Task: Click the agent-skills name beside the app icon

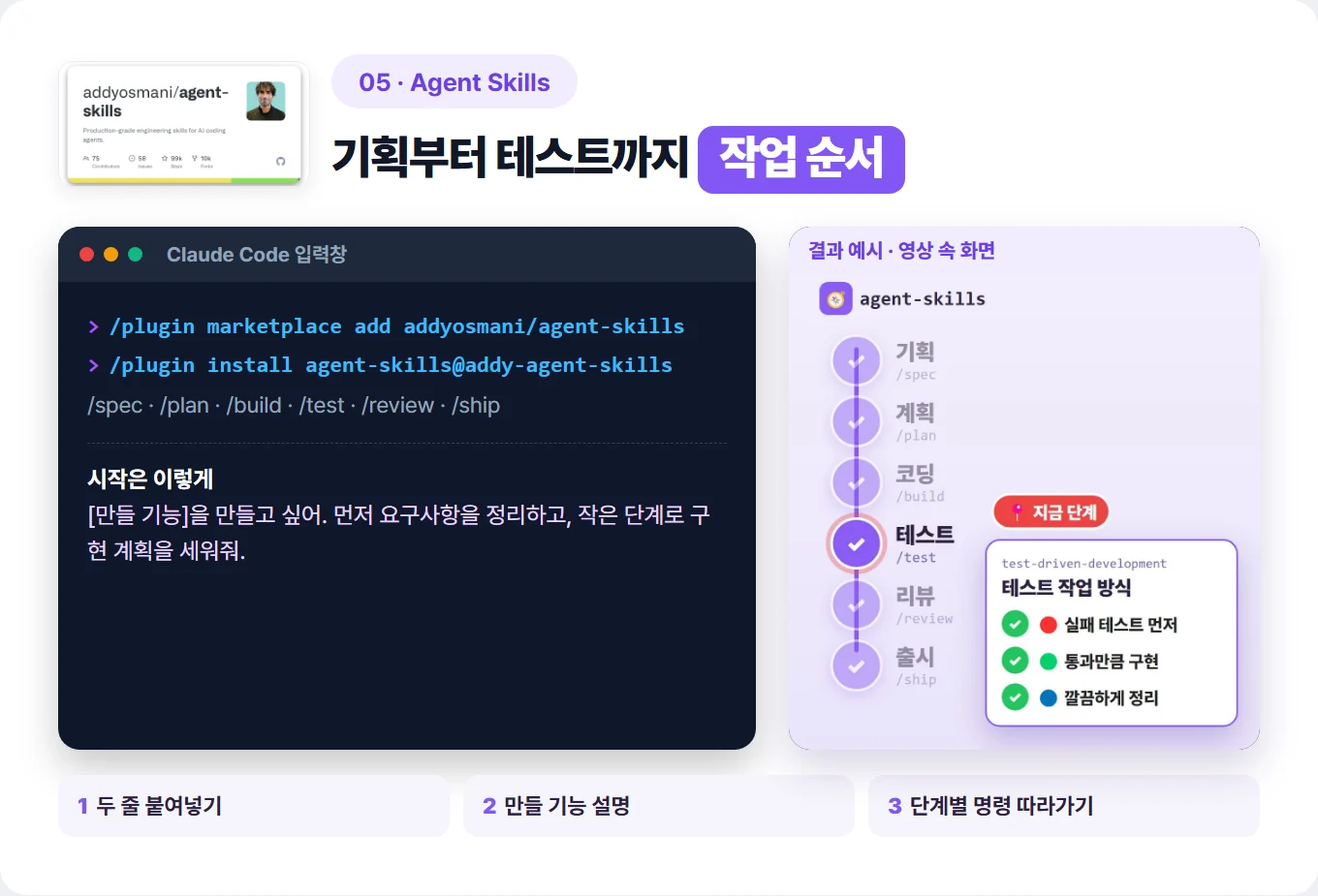Action: 923,299
